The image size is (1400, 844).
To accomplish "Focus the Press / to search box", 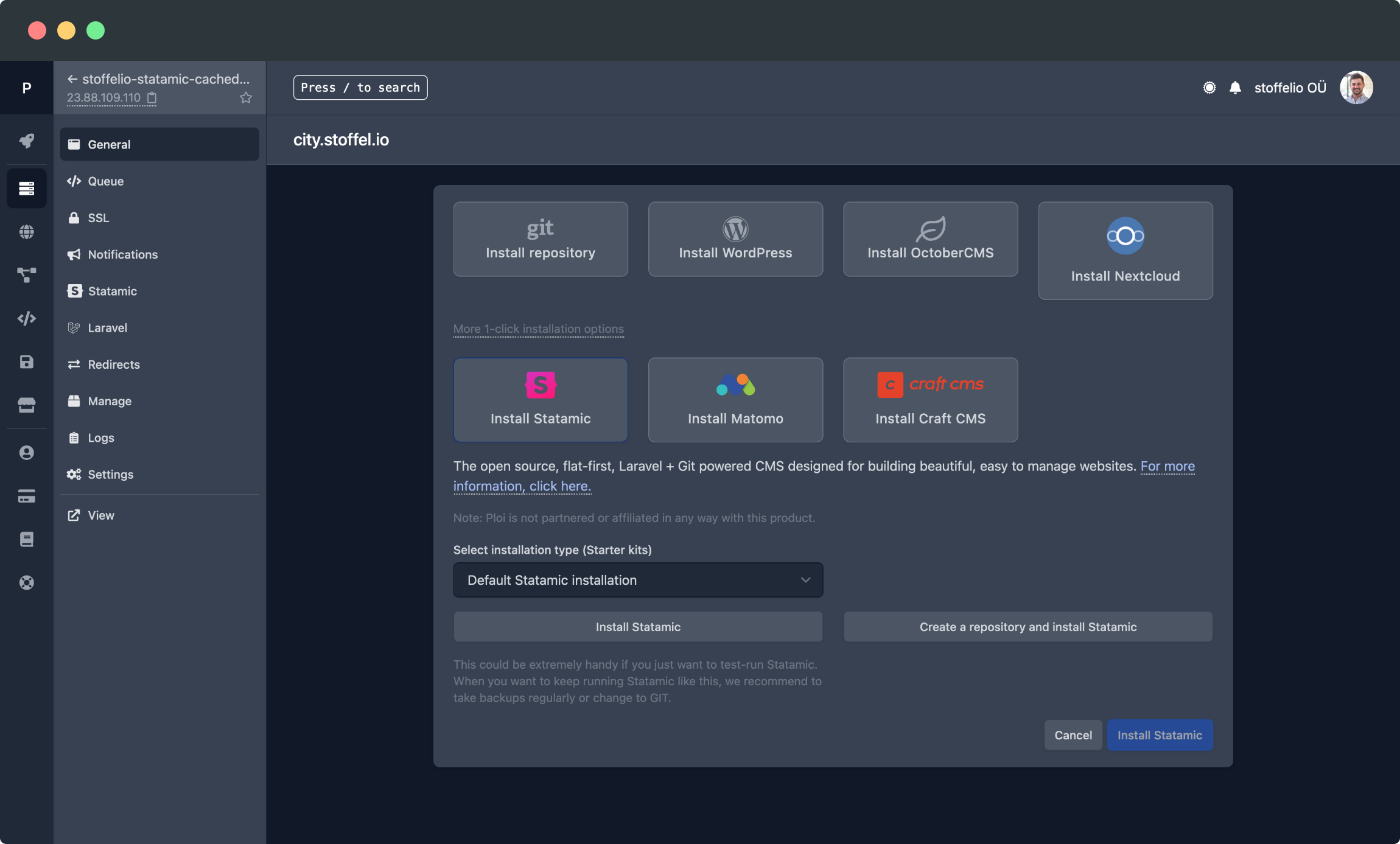I will point(360,88).
